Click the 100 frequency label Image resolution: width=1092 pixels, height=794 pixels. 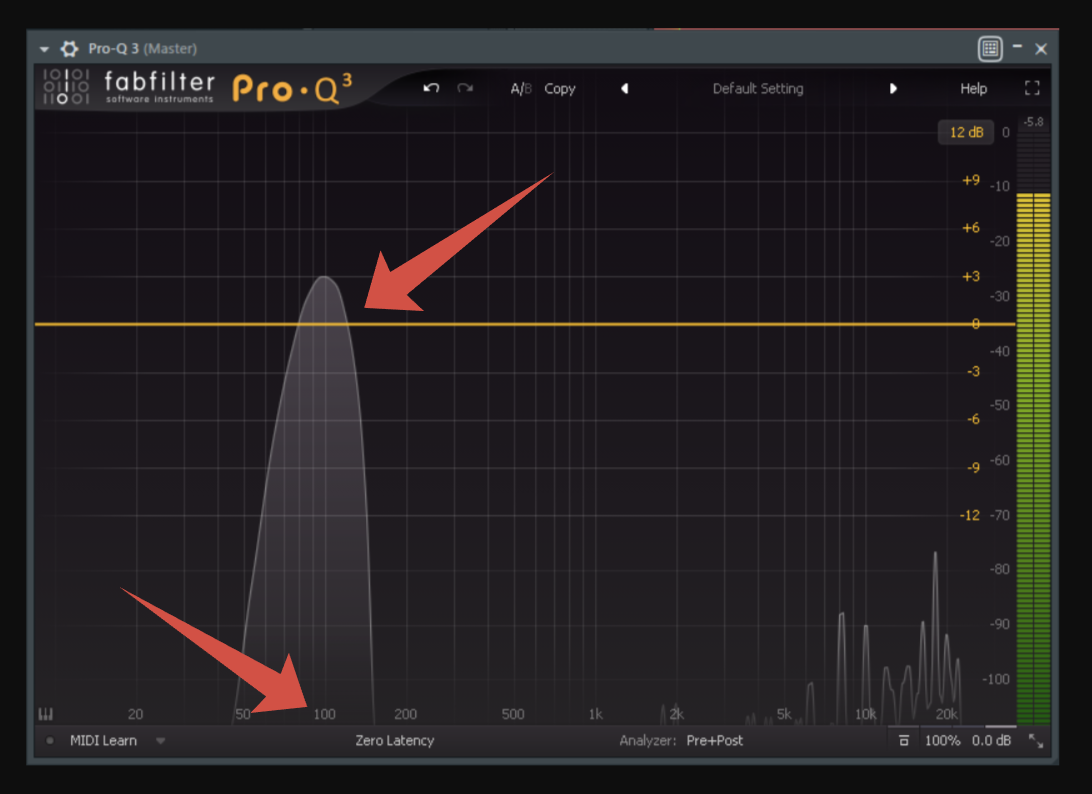pos(324,714)
